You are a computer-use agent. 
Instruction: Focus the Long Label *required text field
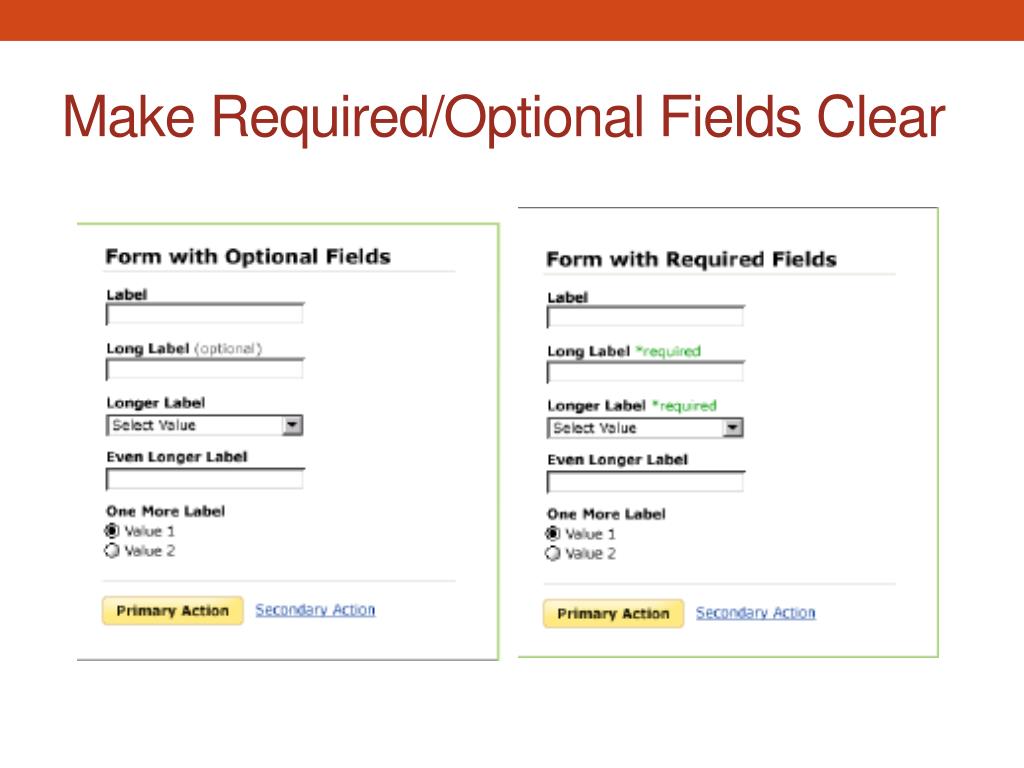coord(646,372)
